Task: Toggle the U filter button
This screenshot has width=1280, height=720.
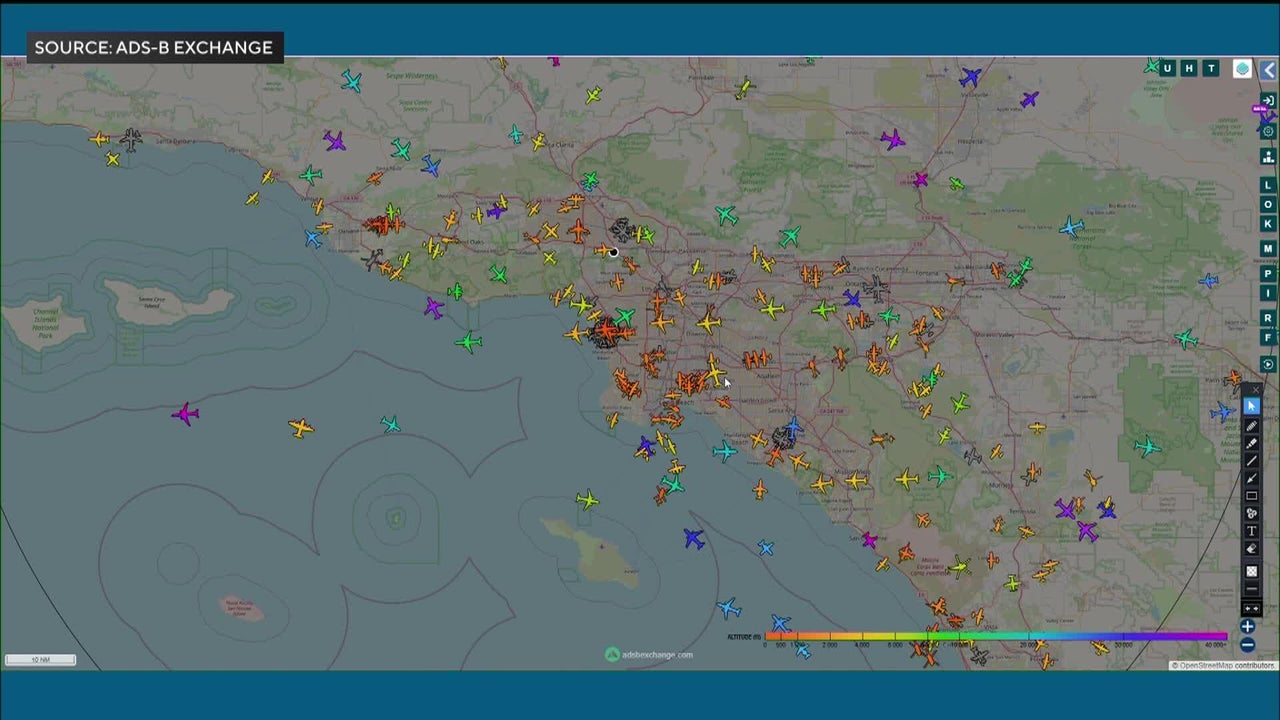Action: coord(1167,68)
